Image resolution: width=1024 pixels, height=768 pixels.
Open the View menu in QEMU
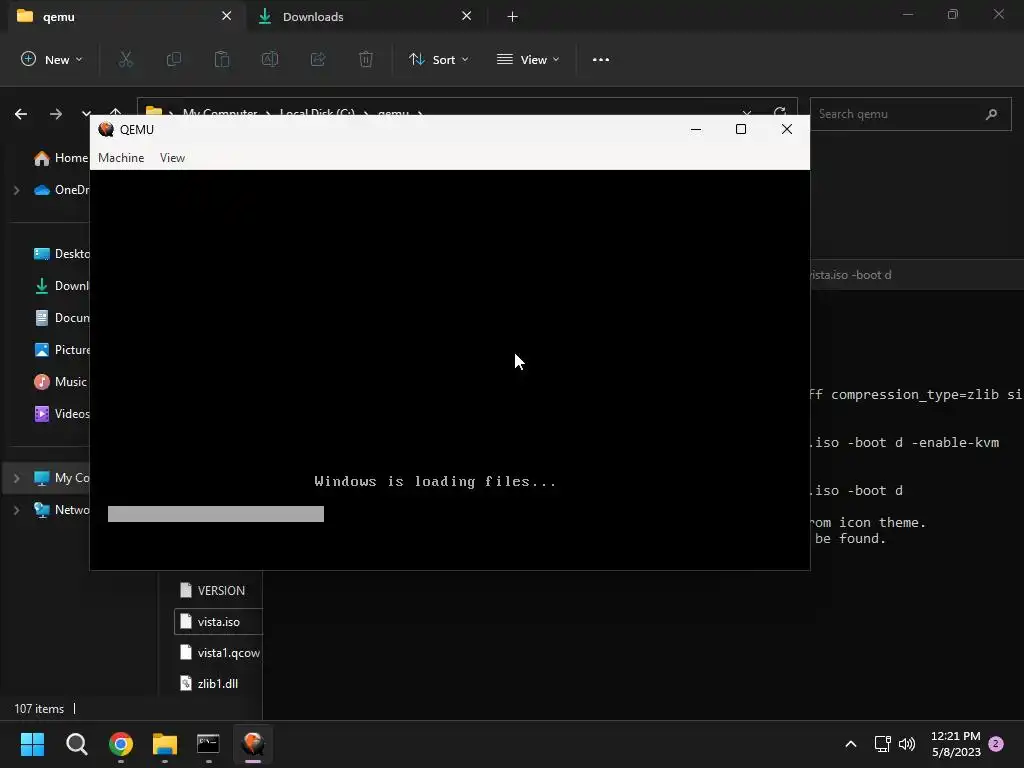[172, 157]
